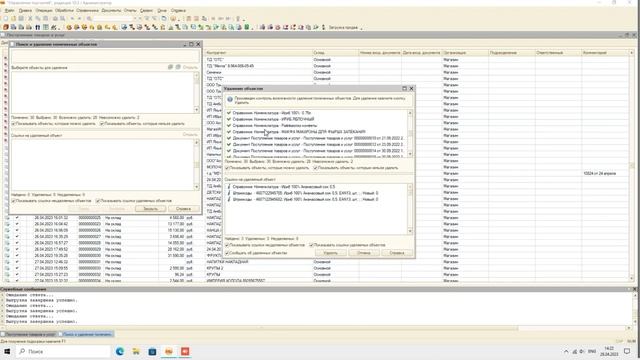Click Справка button in Удаление объектов dialog
The width and height of the screenshot is (640, 360).
[x=397, y=253]
